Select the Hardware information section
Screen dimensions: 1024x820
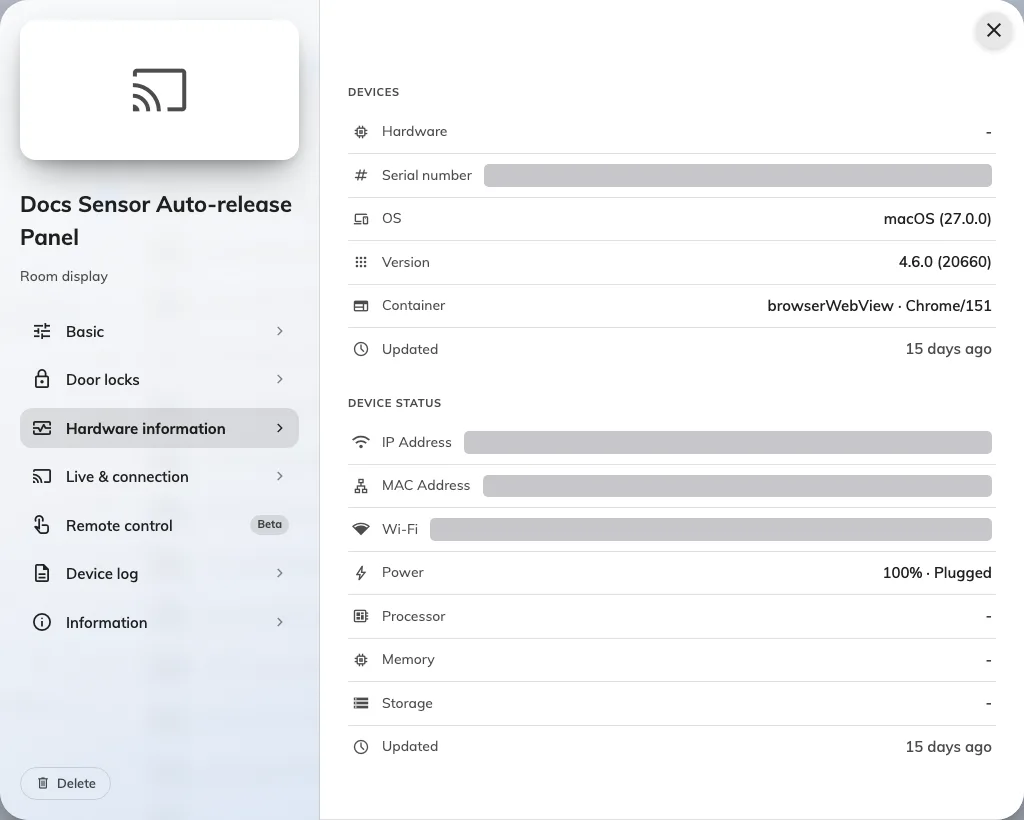(159, 428)
